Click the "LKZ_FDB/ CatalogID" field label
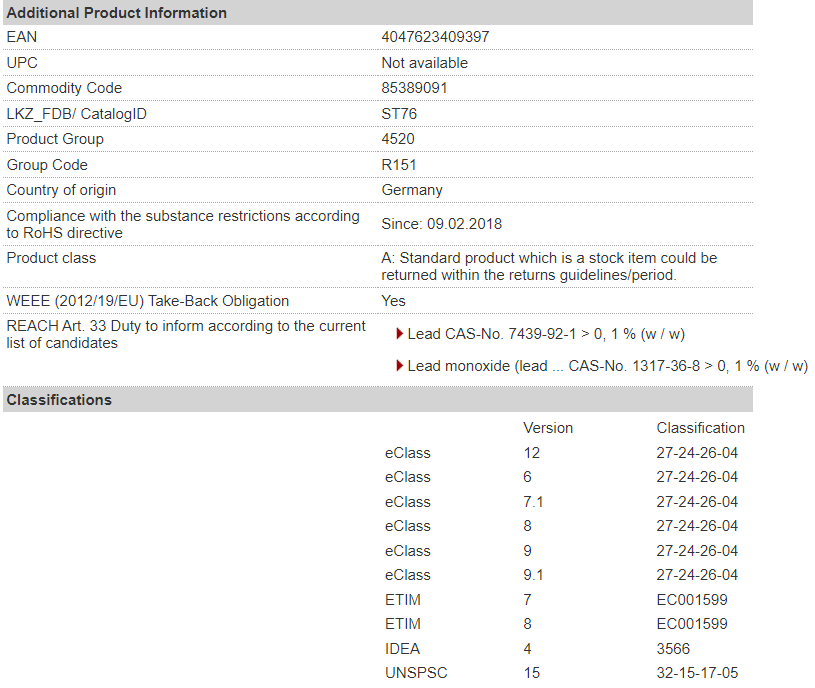 click(76, 114)
